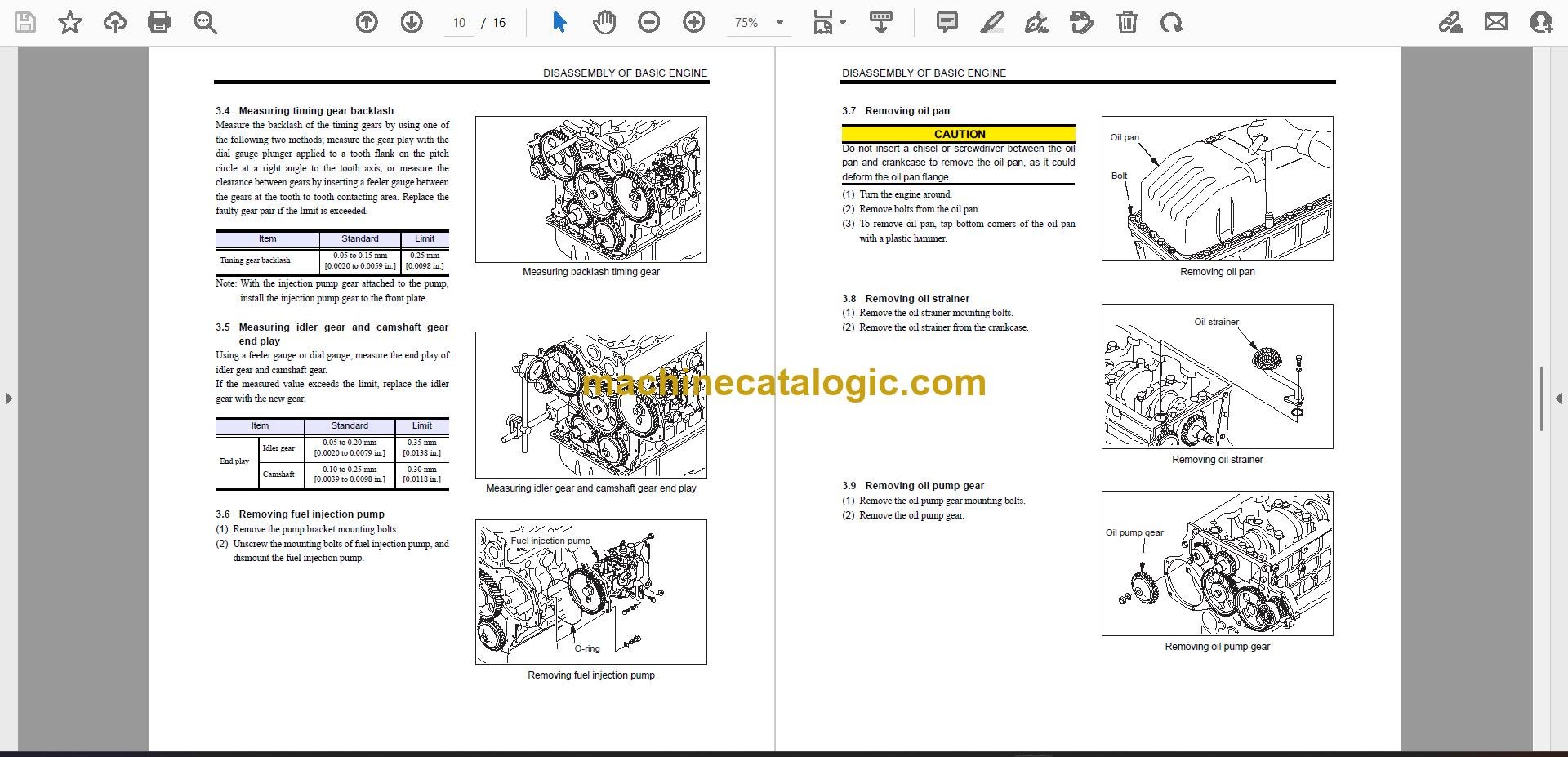
Task: Zoom in with the plus button
Action: coord(694,22)
